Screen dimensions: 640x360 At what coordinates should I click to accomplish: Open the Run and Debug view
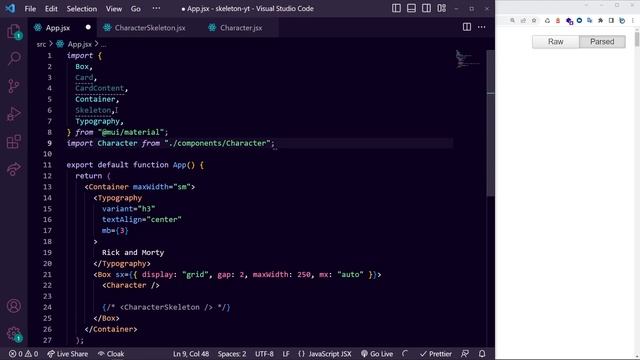tap(14, 113)
